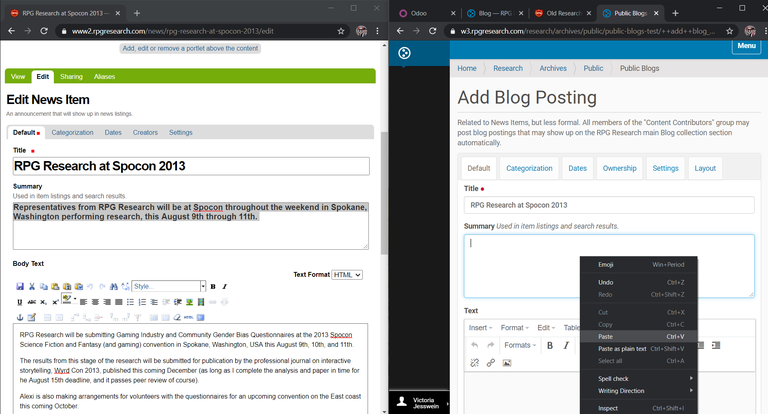The image size is (768, 414).
Task: Apply strikethrough in the left editor toolbar
Action: (32, 302)
